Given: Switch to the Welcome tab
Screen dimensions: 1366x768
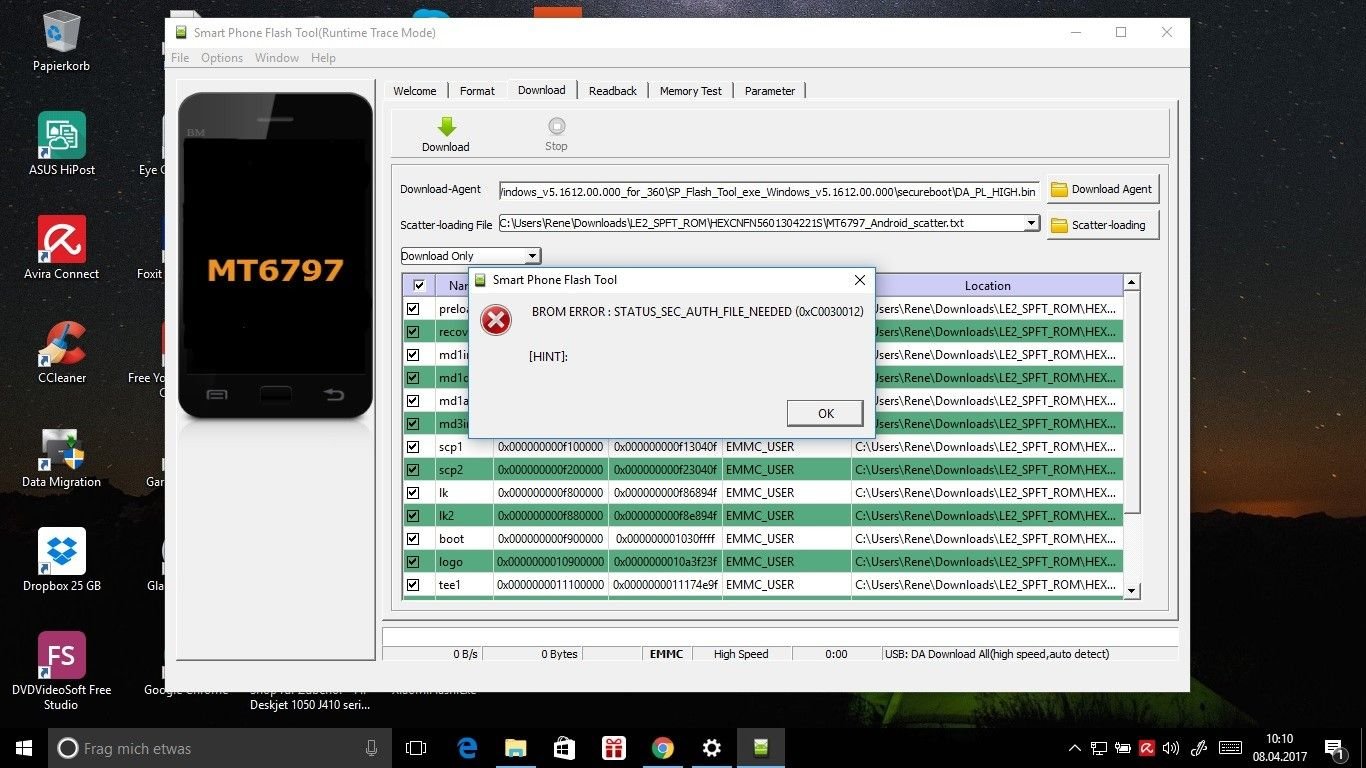Looking at the screenshot, I should [x=414, y=91].
